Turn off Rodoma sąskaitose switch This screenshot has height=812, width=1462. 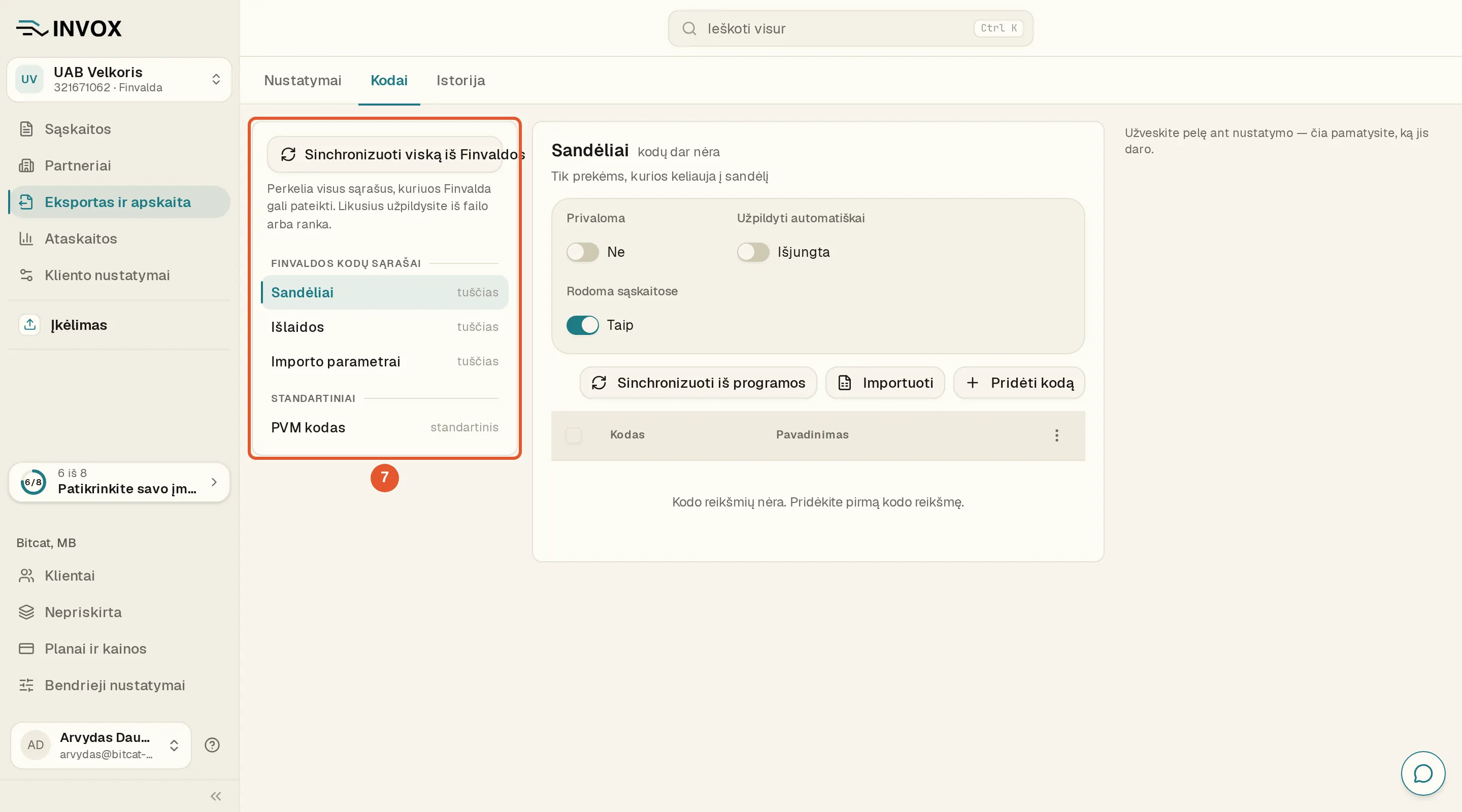pyautogui.click(x=582, y=325)
